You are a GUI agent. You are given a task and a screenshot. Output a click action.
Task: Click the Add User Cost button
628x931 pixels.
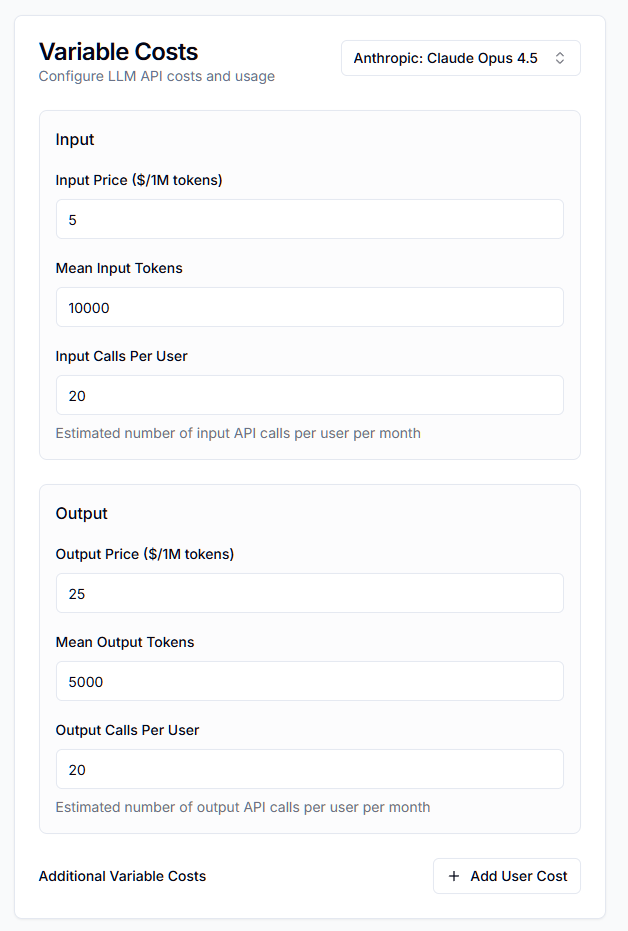[506, 876]
